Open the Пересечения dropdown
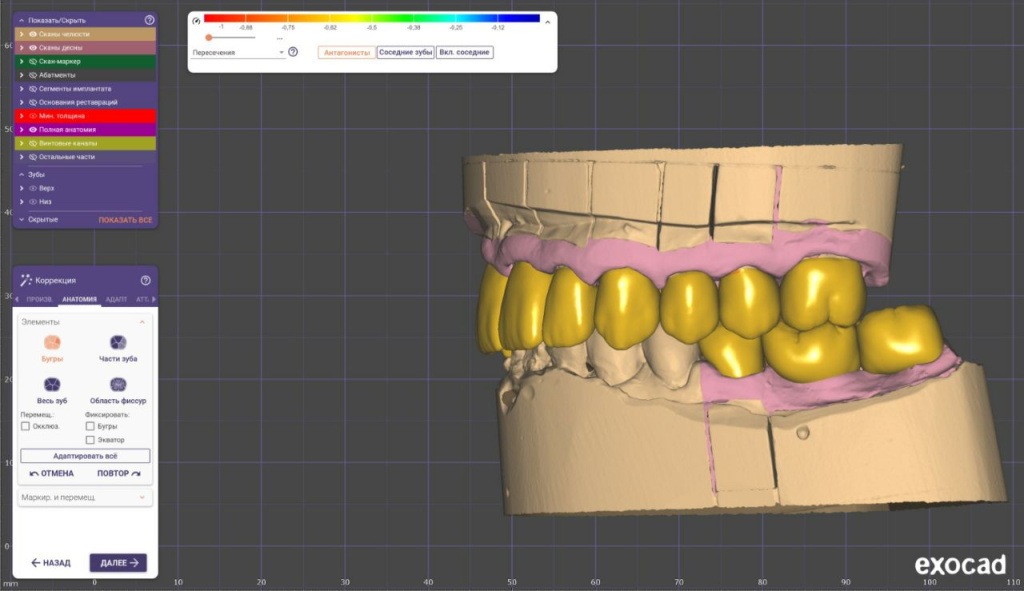The width and height of the screenshot is (1024, 591). pos(238,52)
